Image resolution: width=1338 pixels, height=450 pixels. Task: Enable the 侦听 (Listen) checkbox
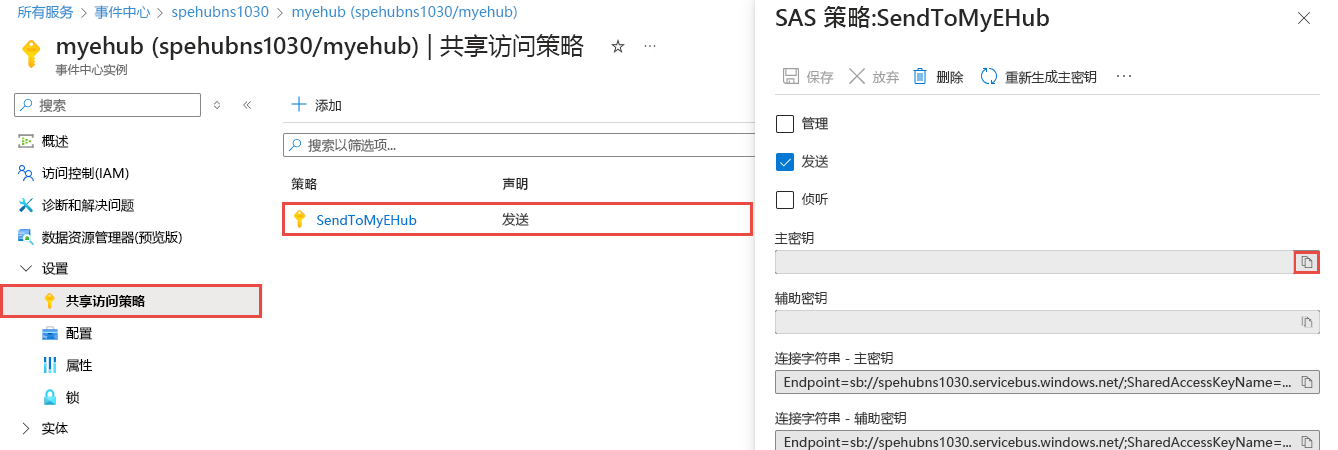[x=785, y=199]
